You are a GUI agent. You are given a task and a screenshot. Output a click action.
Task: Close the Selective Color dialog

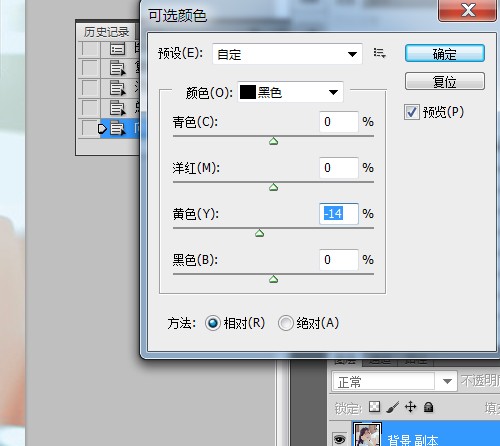[x=467, y=10]
